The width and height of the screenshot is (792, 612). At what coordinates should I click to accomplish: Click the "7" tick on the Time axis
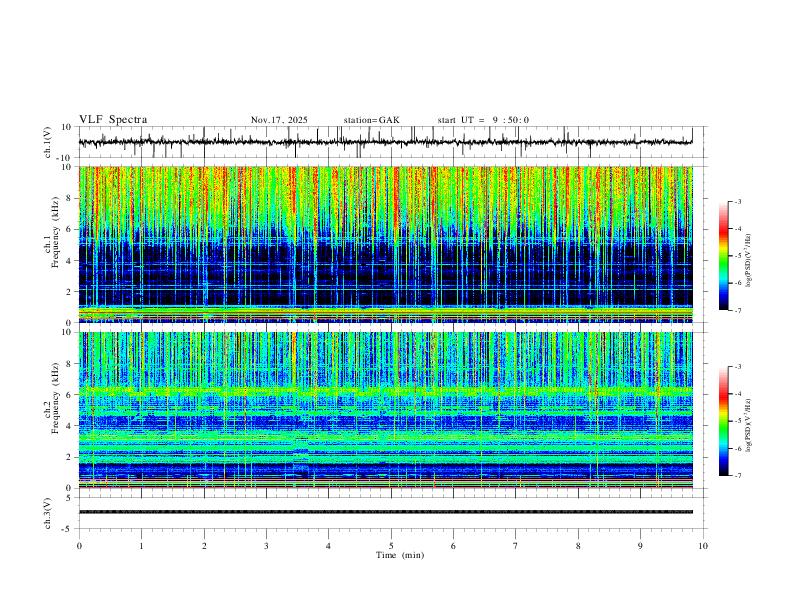(516, 546)
